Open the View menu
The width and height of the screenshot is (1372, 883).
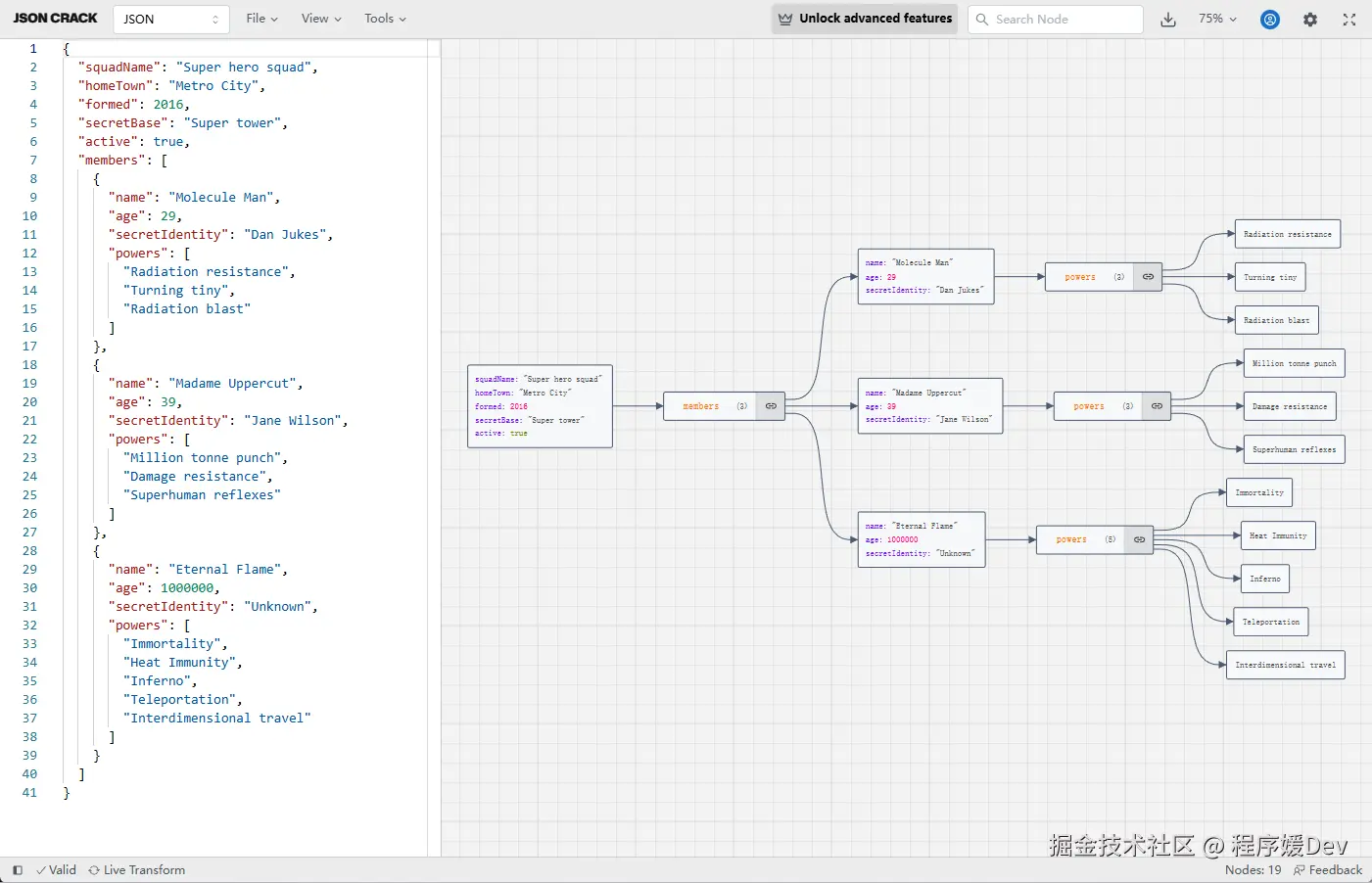click(321, 19)
